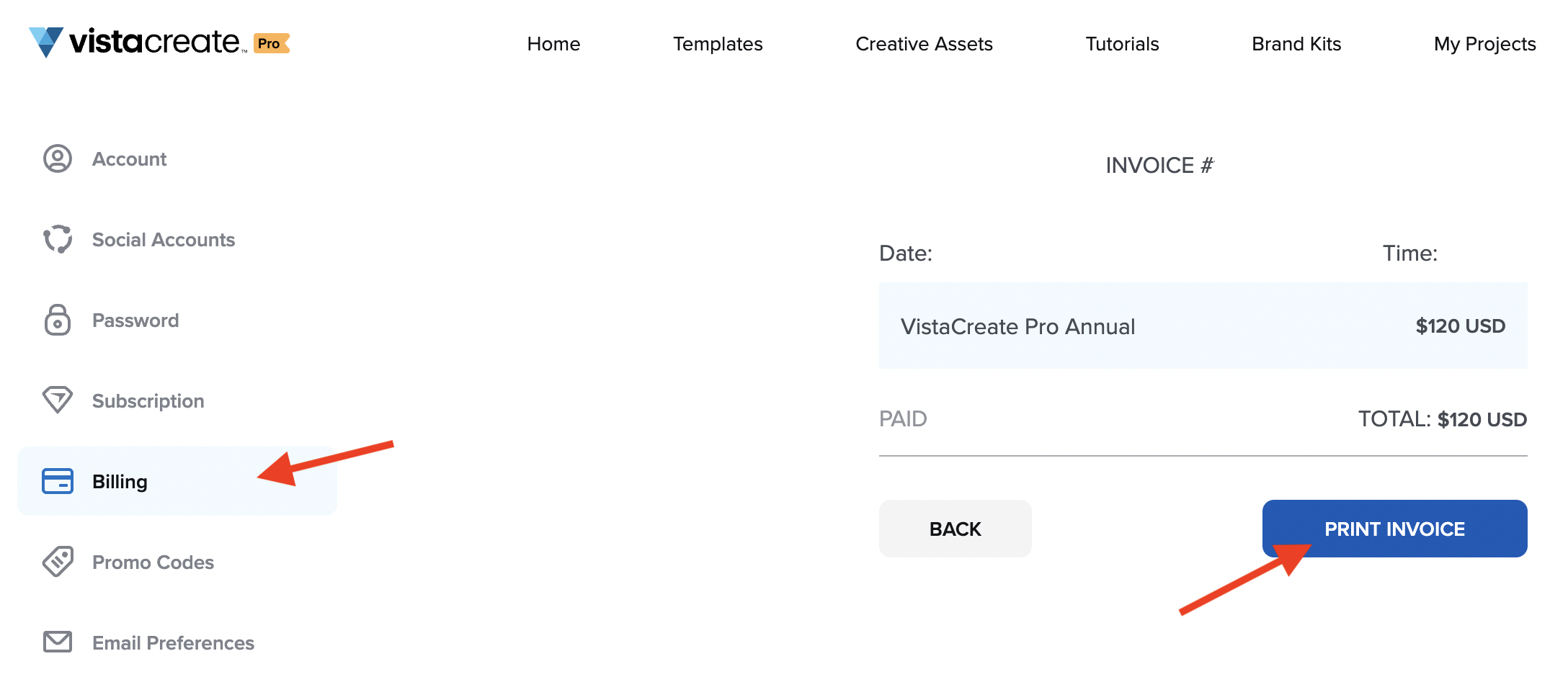
Task: Click the Billing credit card icon
Action: click(58, 481)
